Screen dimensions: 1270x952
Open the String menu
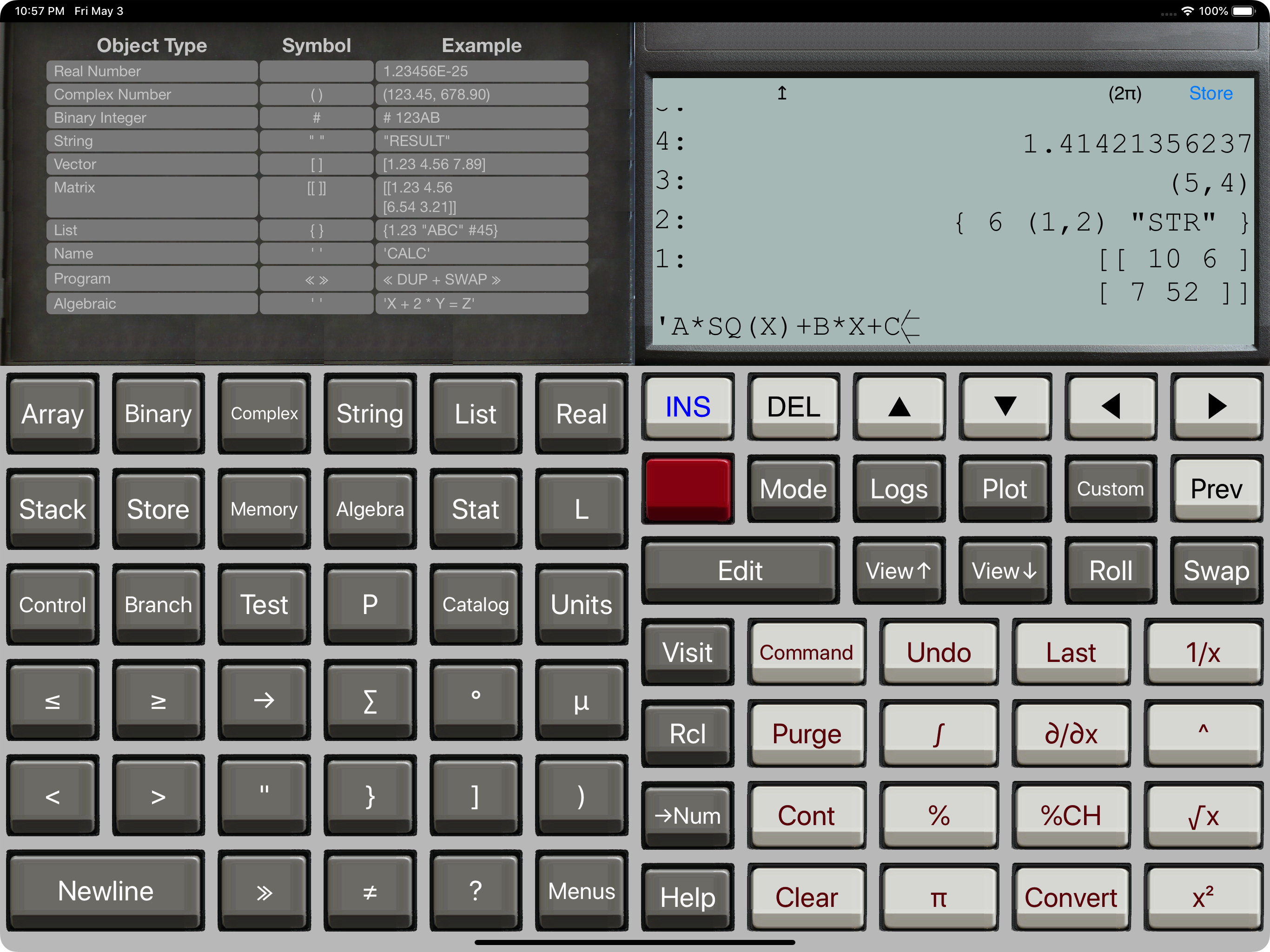[370, 413]
